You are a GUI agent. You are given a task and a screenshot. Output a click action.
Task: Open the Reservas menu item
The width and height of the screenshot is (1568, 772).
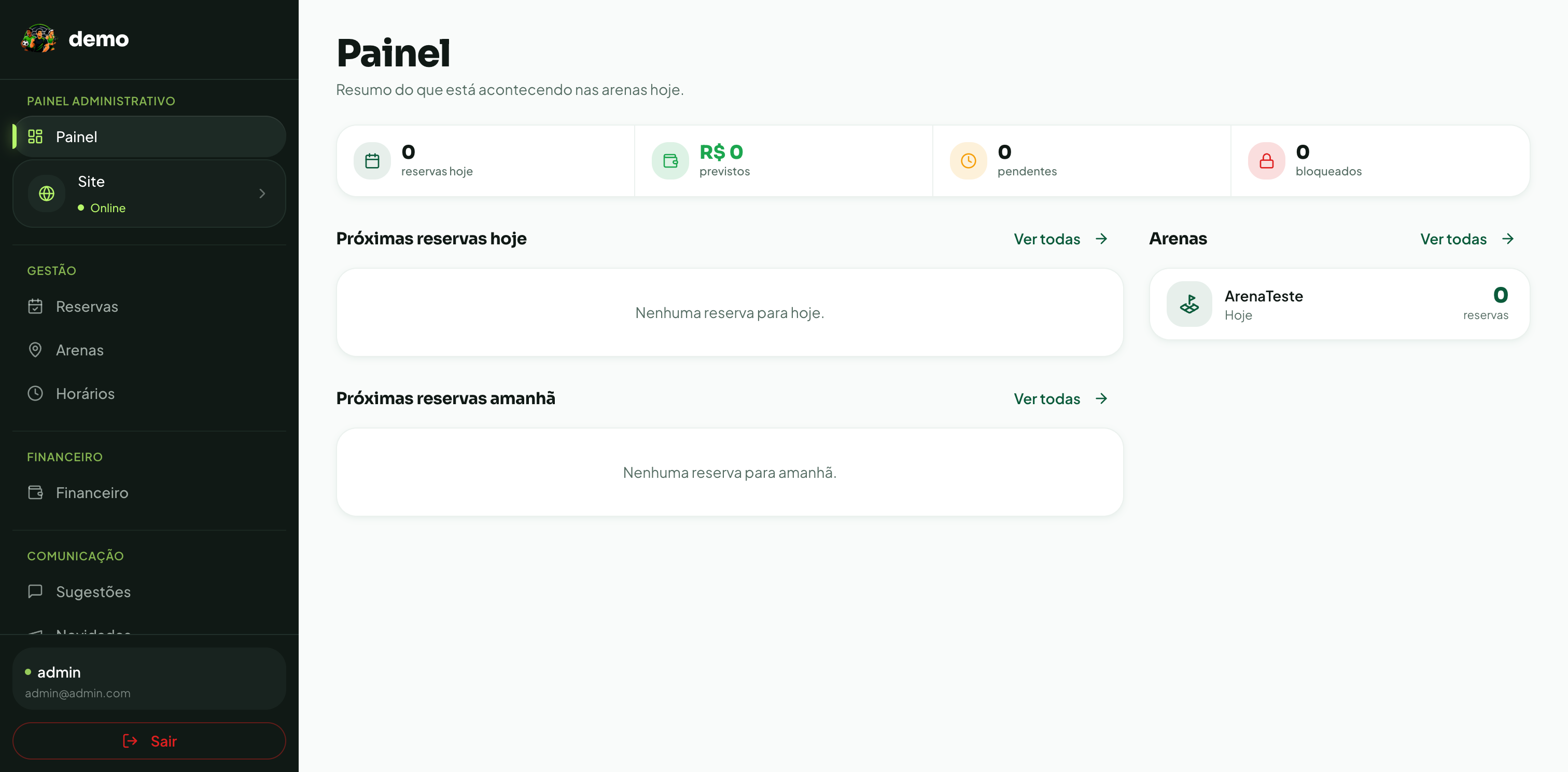tap(149, 306)
